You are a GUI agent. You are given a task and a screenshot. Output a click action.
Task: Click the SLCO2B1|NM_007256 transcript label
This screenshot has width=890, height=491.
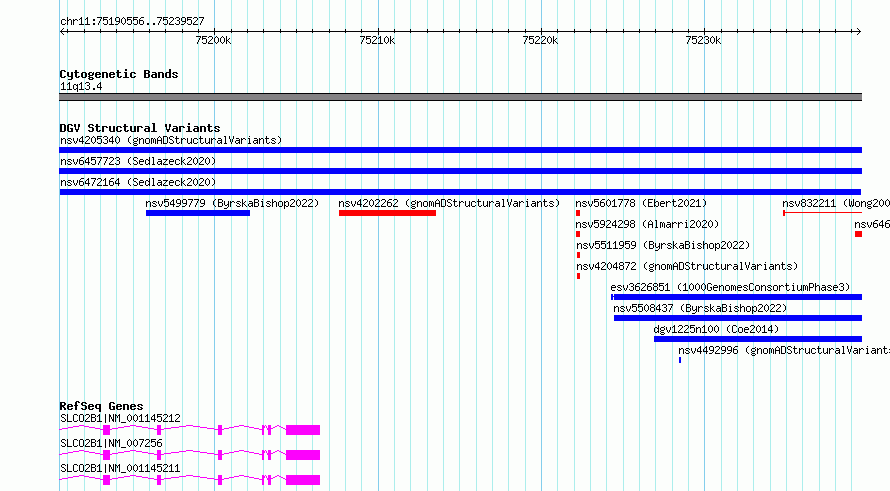(111, 443)
